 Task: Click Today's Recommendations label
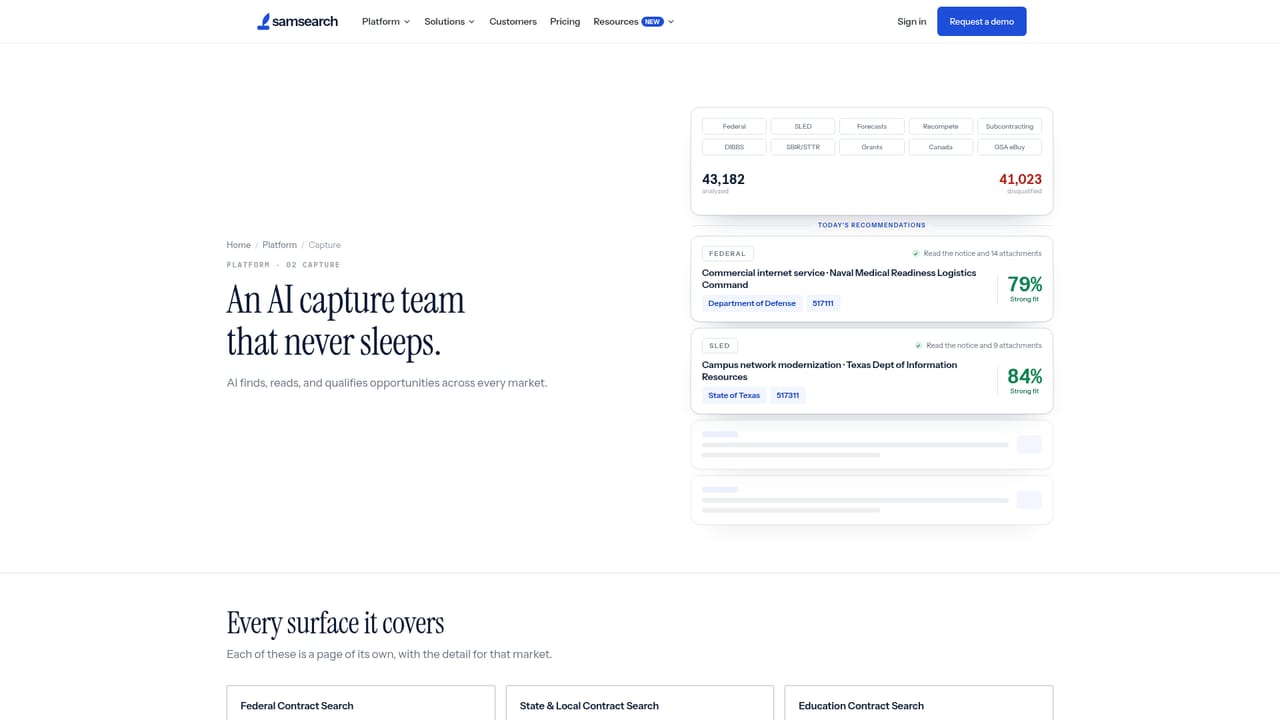[x=872, y=225]
